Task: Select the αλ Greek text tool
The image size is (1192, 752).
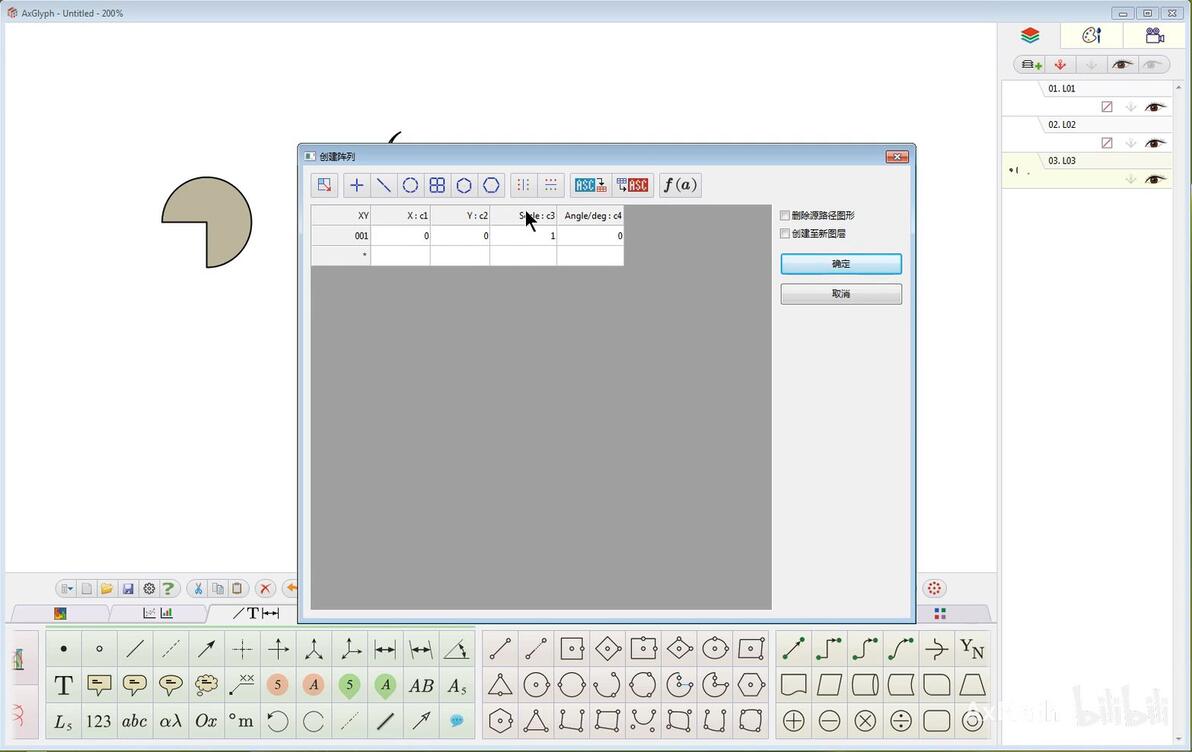Action: click(170, 721)
